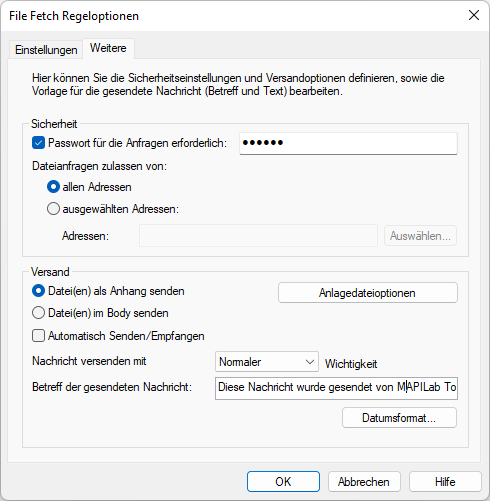Select the allen Adressen radio button
This screenshot has width=490, height=501.
coord(53,187)
